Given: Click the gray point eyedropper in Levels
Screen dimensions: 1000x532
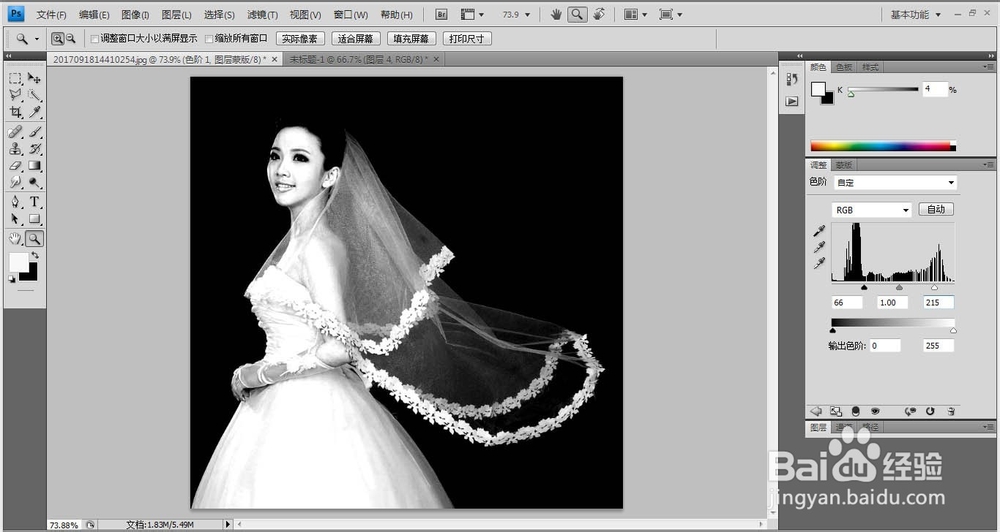Looking at the screenshot, I should click(820, 247).
